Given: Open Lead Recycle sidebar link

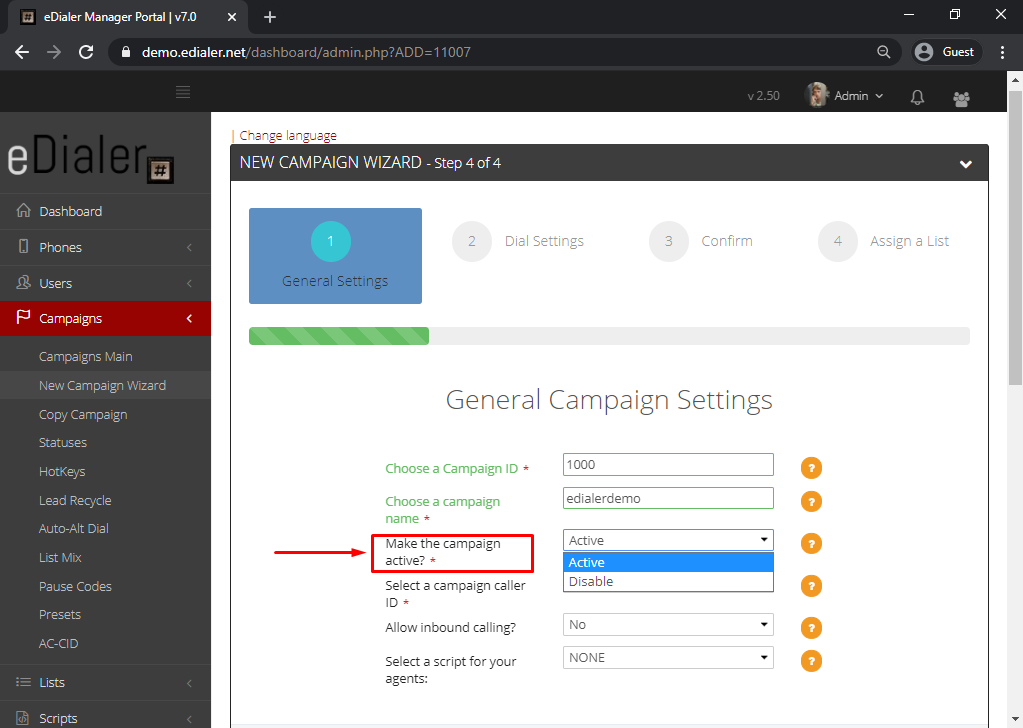Looking at the screenshot, I should [x=75, y=500].
